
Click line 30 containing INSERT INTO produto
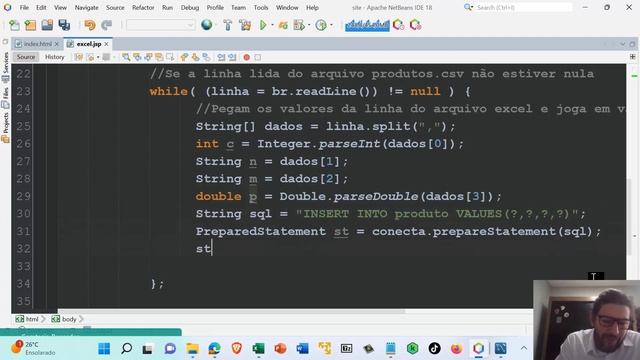coord(390,213)
